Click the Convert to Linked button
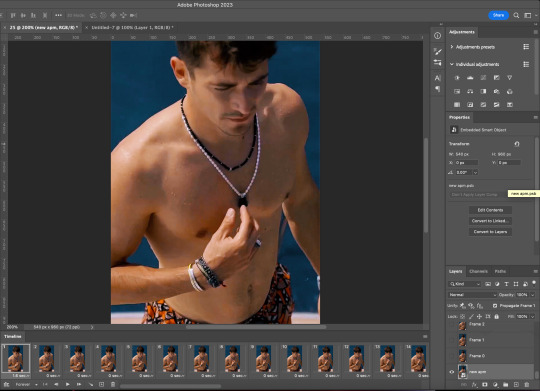 [x=490, y=221]
